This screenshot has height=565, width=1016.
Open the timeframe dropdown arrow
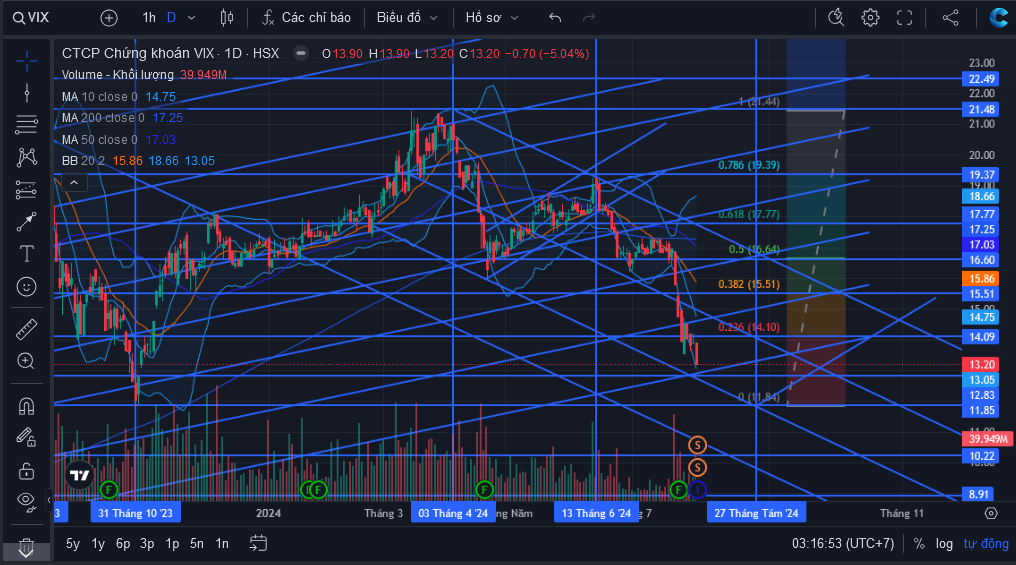(x=191, y=18)
